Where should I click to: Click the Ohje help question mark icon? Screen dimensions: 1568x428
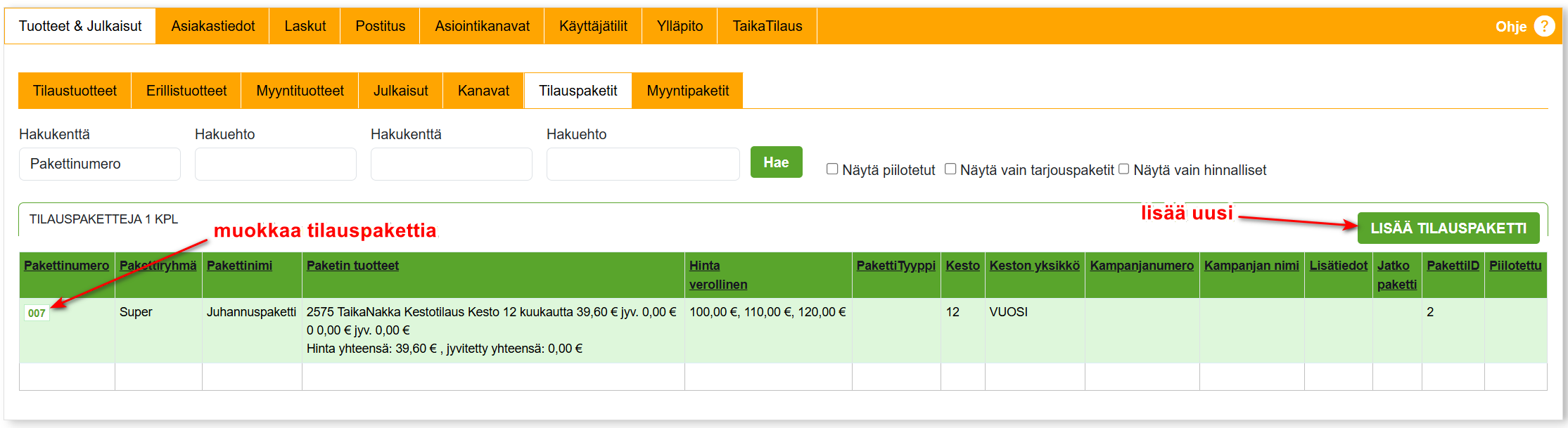[1544, 27]
